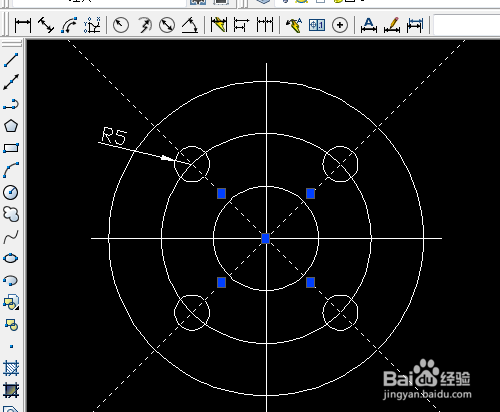Image resolution: width=500 pixels, height=412 pixels.
Task: Click the Dimension Update icon
Action: click(415, 25)
